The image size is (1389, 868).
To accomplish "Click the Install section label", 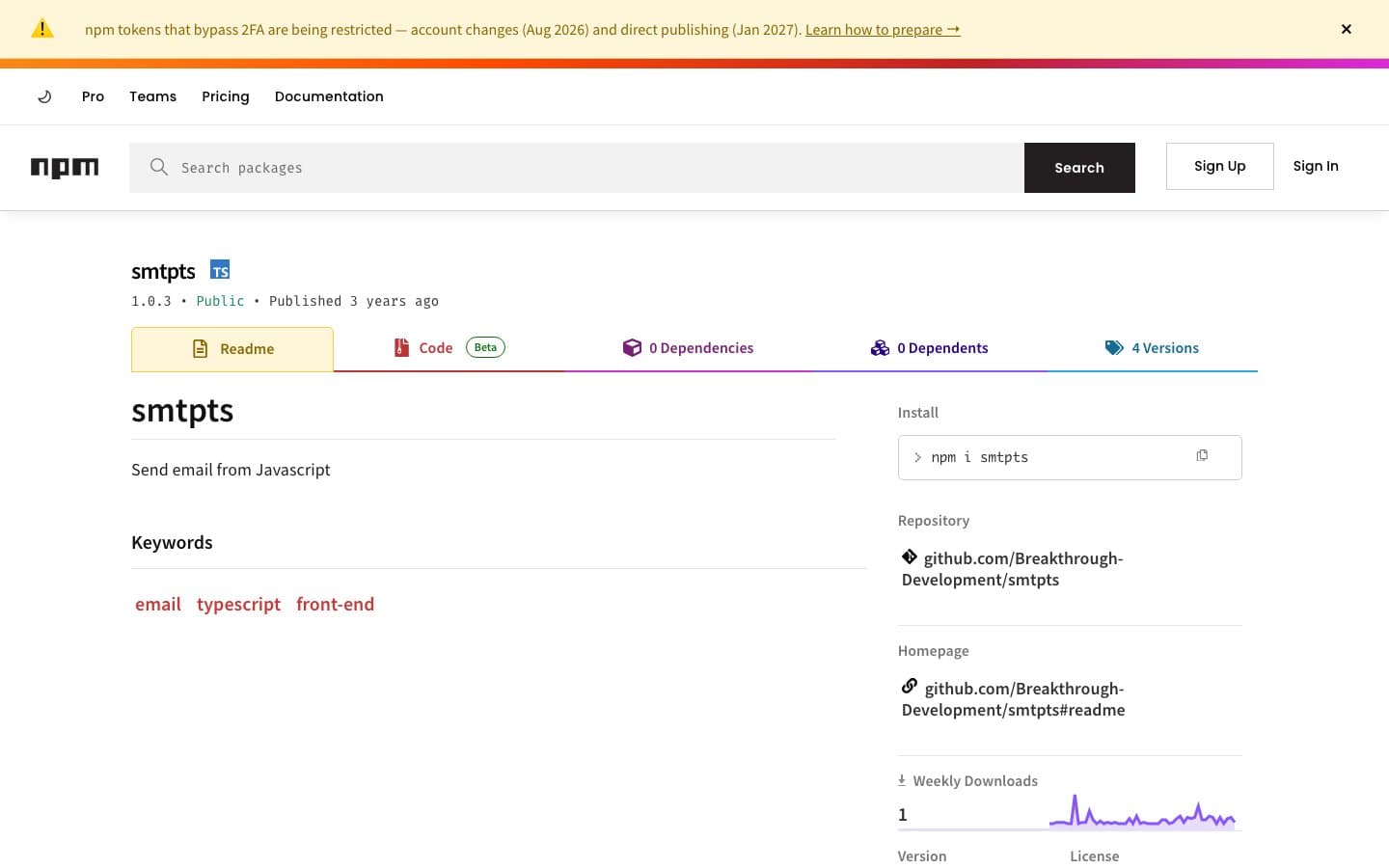I will coord(918,413).
